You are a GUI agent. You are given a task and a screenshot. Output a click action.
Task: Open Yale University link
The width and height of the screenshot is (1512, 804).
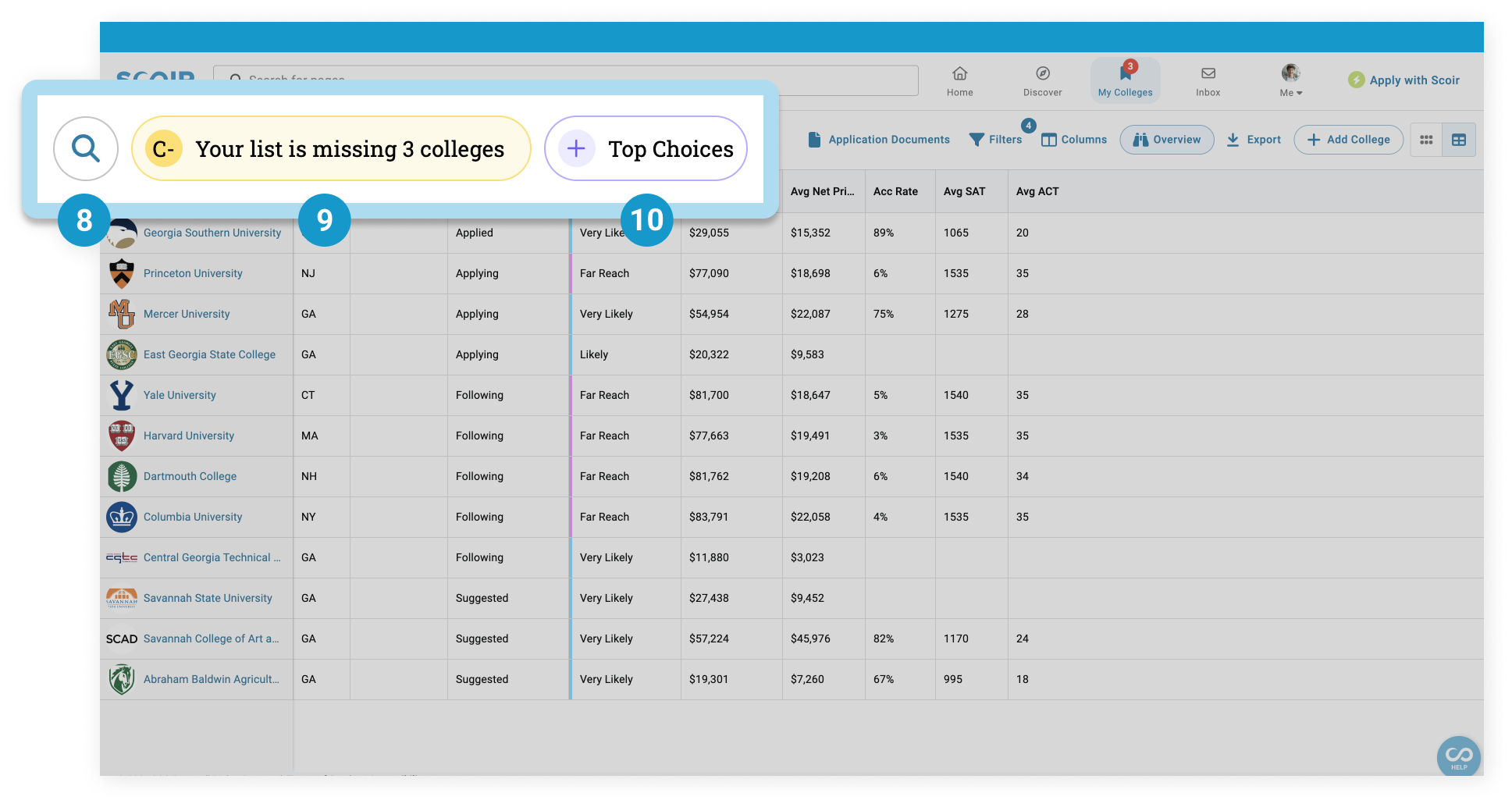coord(180,395)
